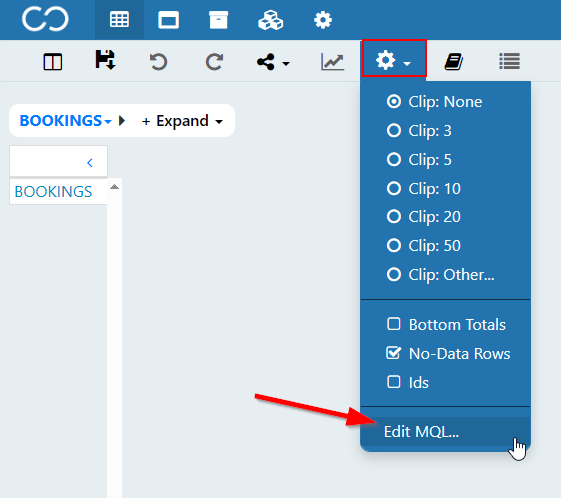
Task: Open the grid view icon in top bar
Action: (119, 20)
